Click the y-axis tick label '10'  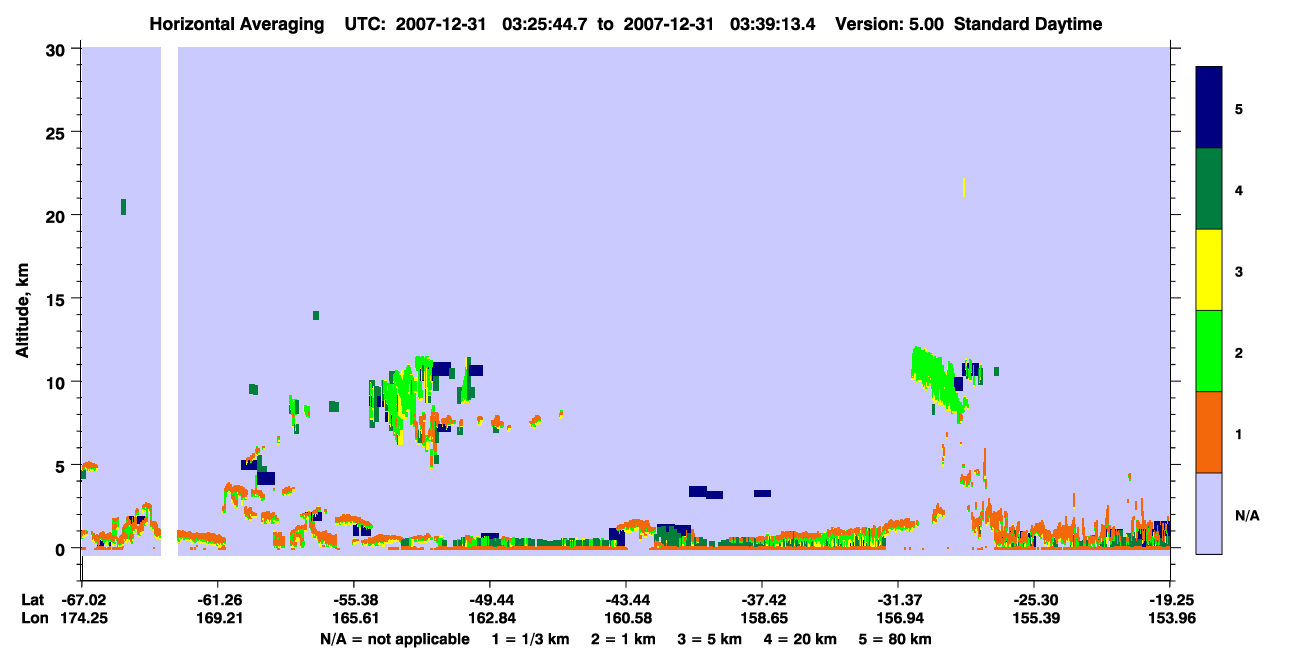[58, 382]
